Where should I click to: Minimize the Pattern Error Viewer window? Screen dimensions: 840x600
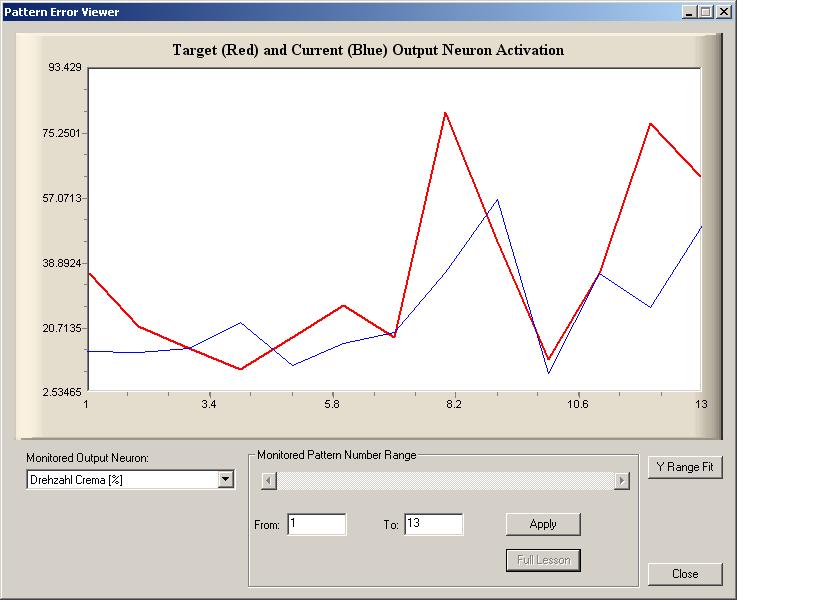pyautogui.click(x=690, y=12)
